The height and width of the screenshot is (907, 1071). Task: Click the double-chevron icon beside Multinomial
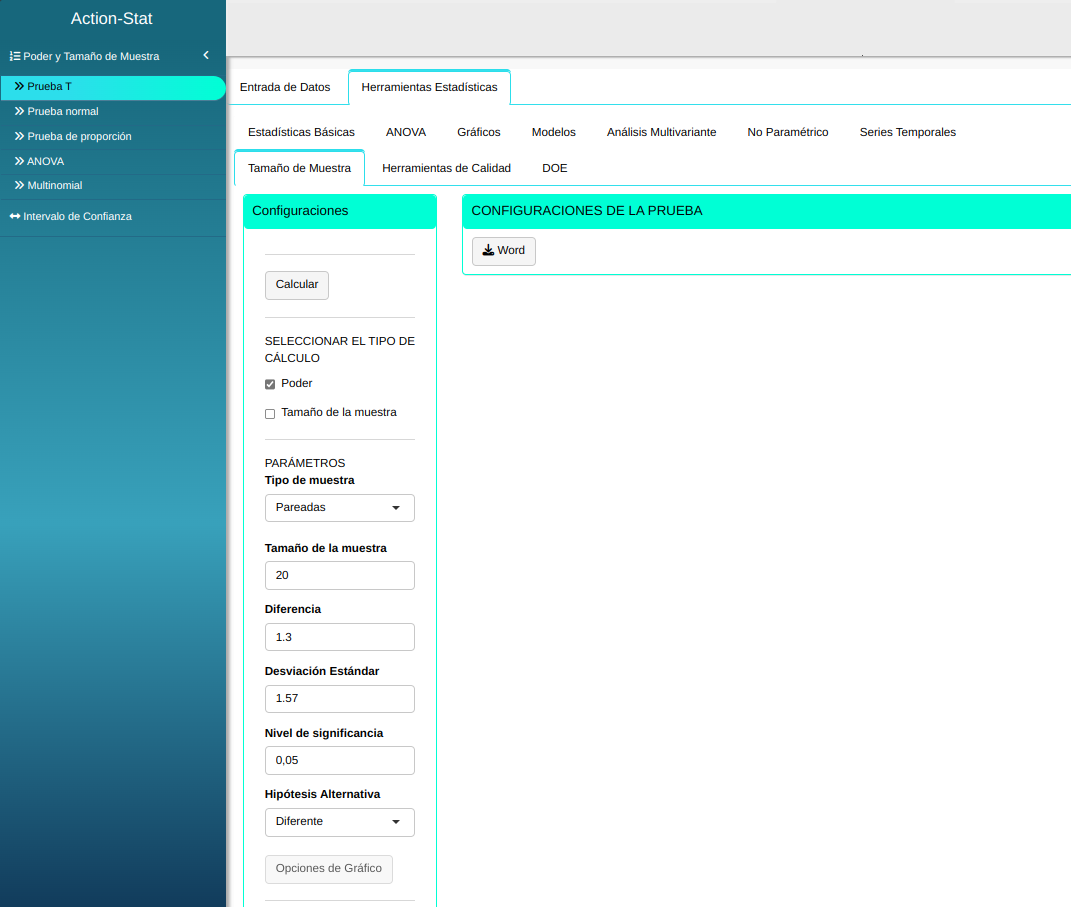click(x=19, y=186)
